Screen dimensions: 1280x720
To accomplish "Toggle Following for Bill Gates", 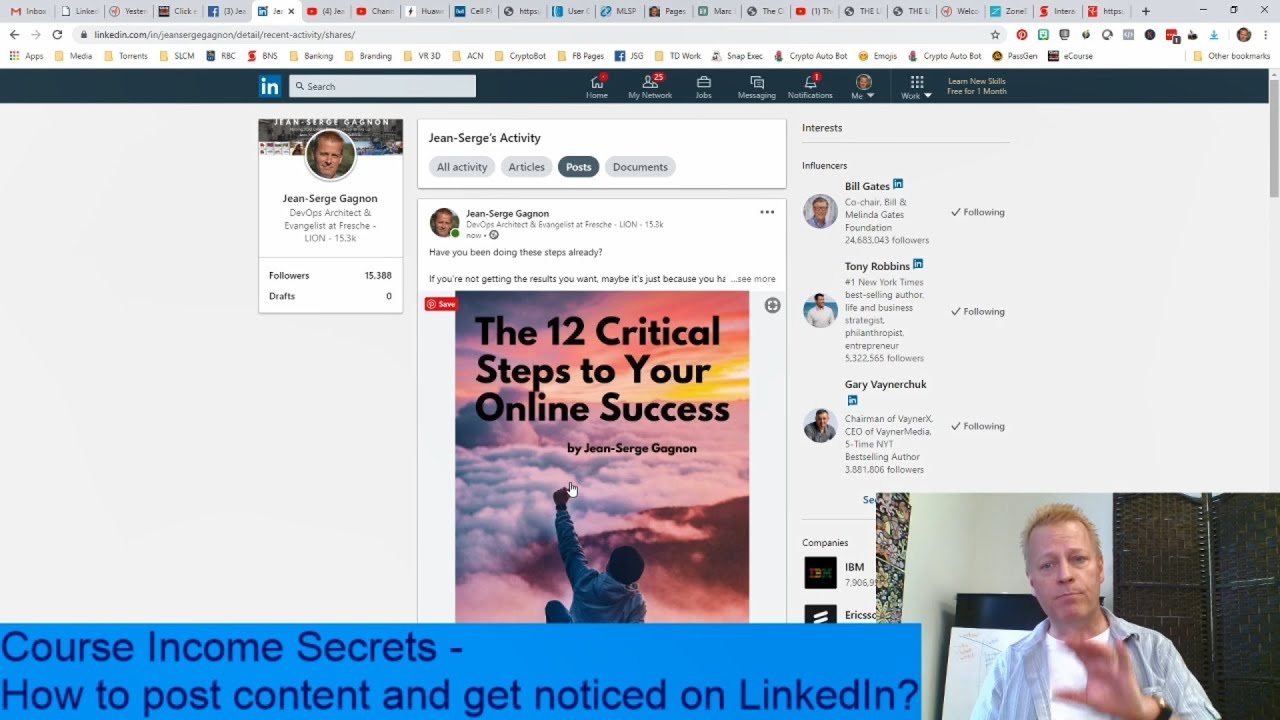I will (978, 212).
